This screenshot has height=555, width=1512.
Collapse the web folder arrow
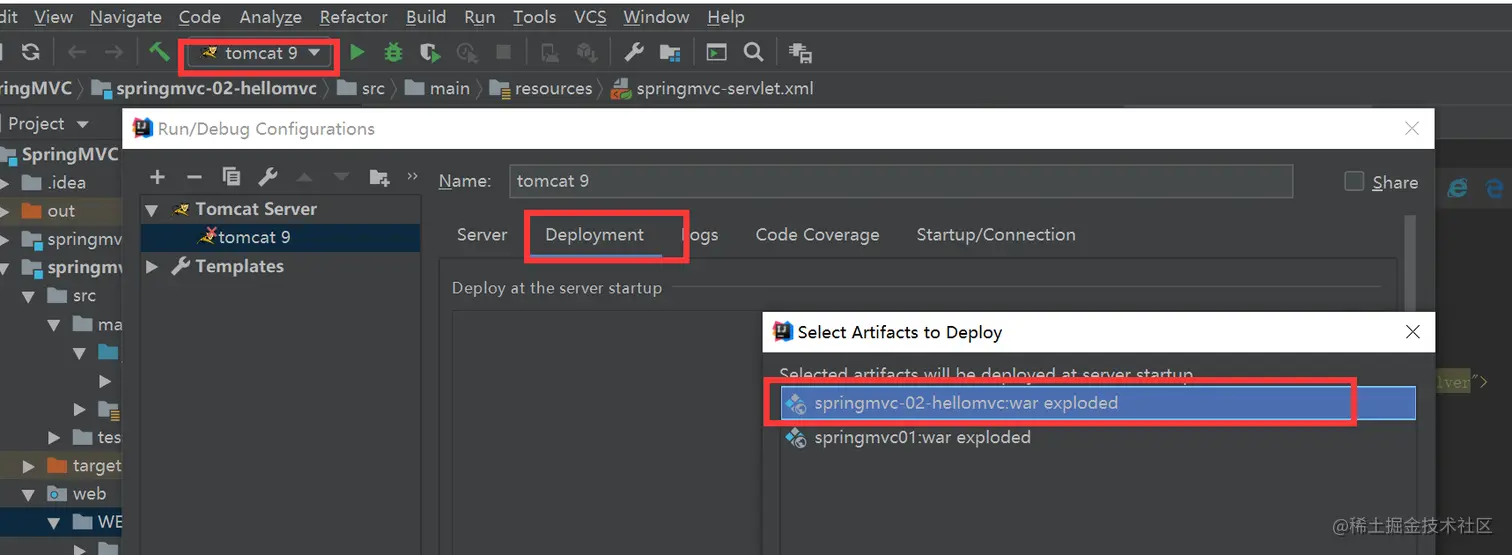29,494
